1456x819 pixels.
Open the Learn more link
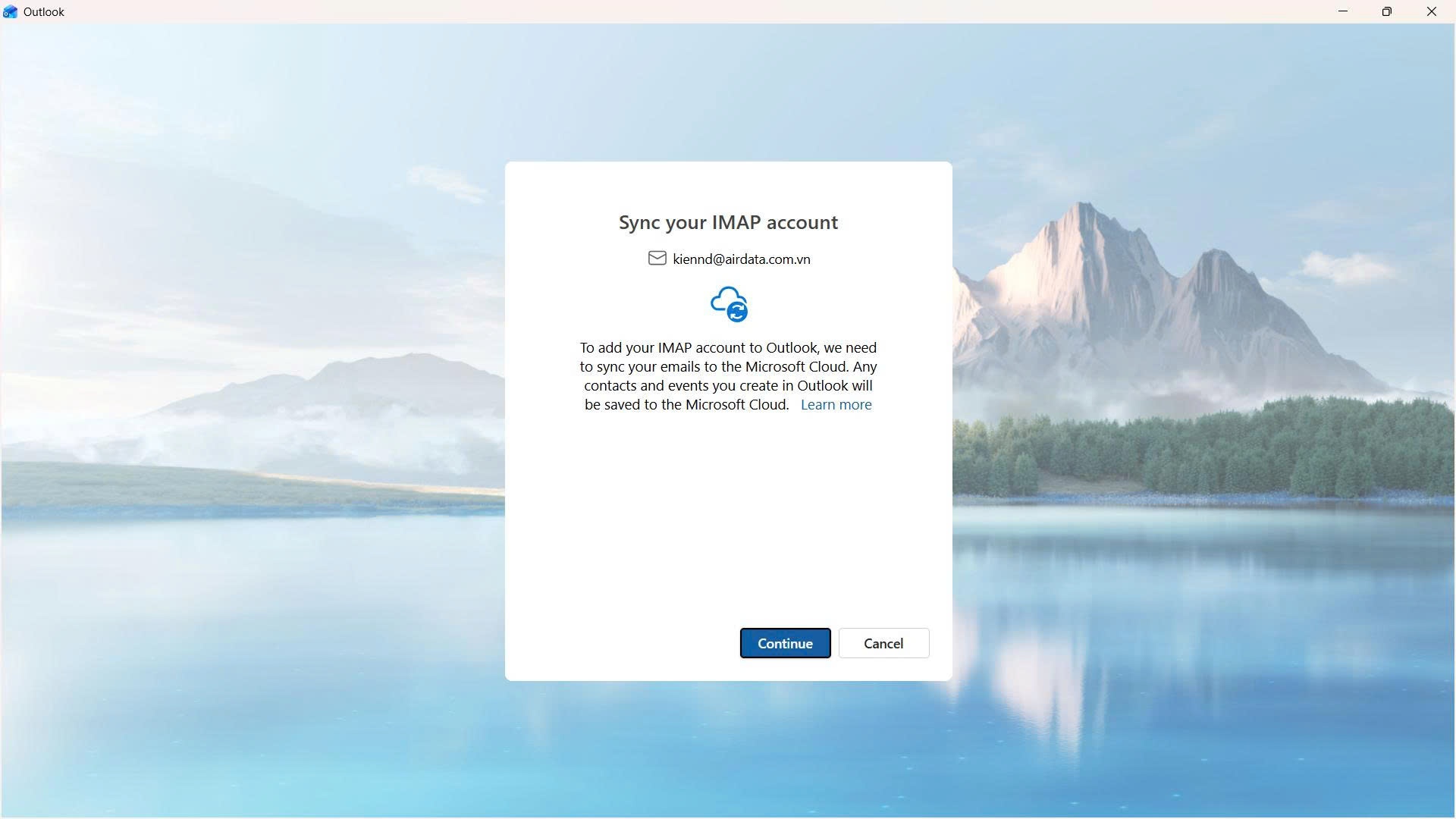click(x=836, y=405)
